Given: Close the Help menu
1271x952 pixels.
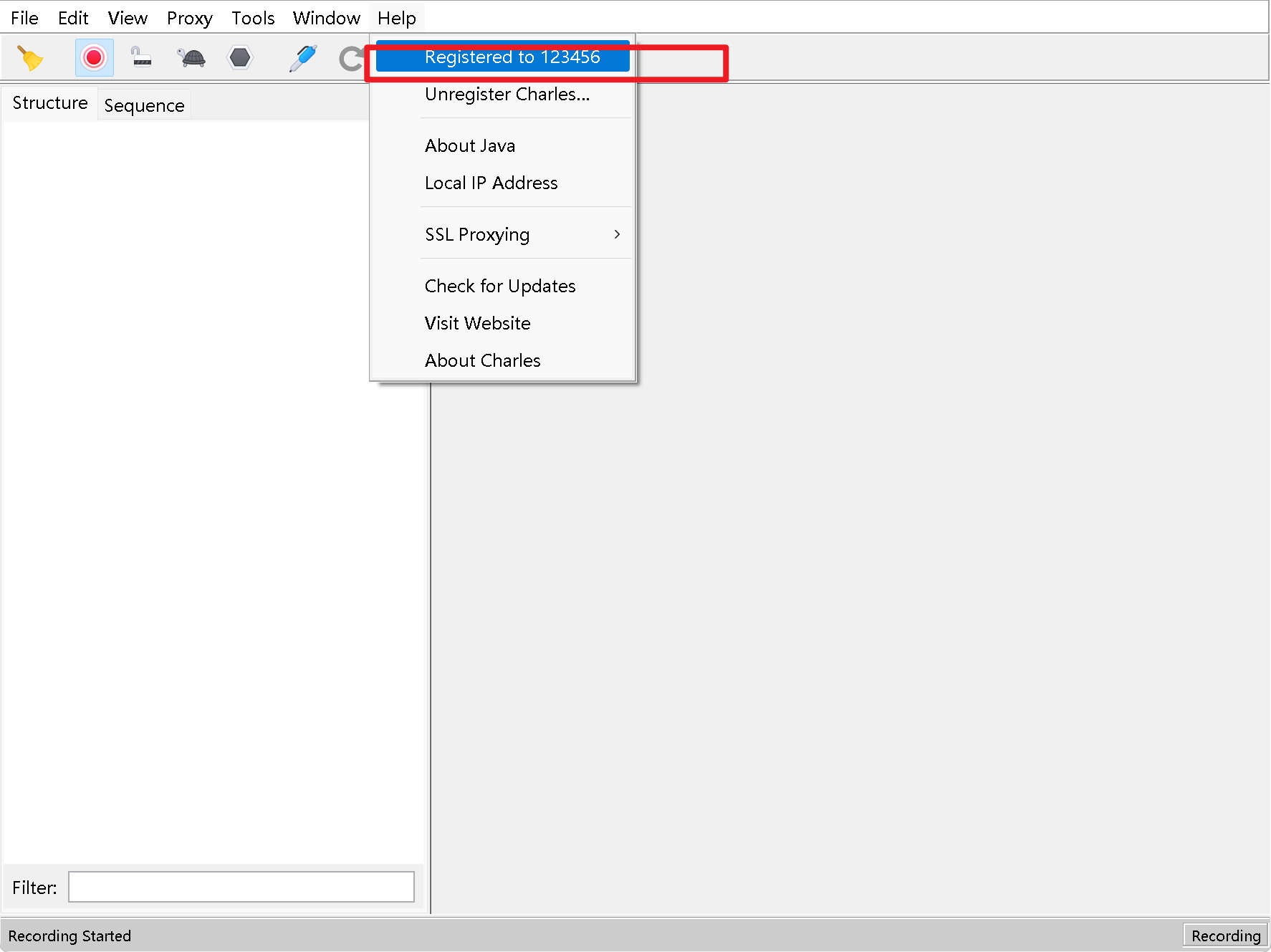Looking at the screenshot, I should (x=397, y=18).
